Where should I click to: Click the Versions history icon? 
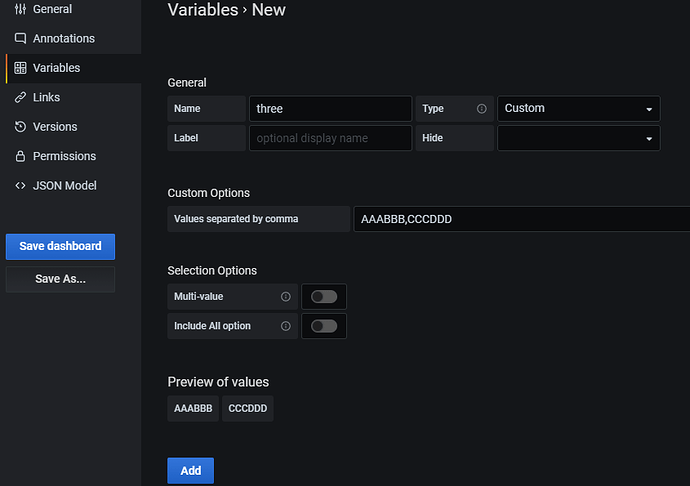(20, 127)
